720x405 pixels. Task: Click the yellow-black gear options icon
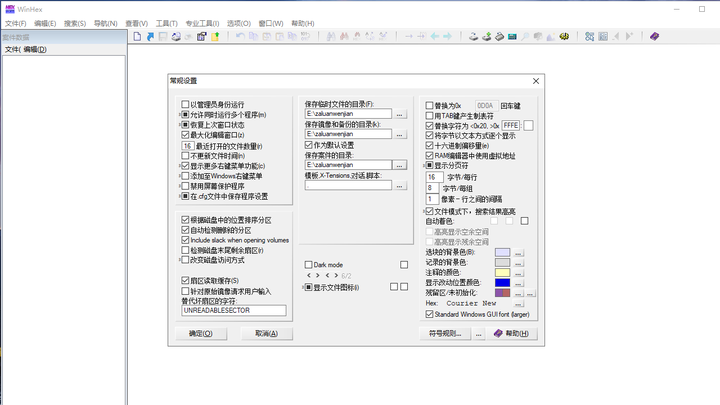click(564, 36)
